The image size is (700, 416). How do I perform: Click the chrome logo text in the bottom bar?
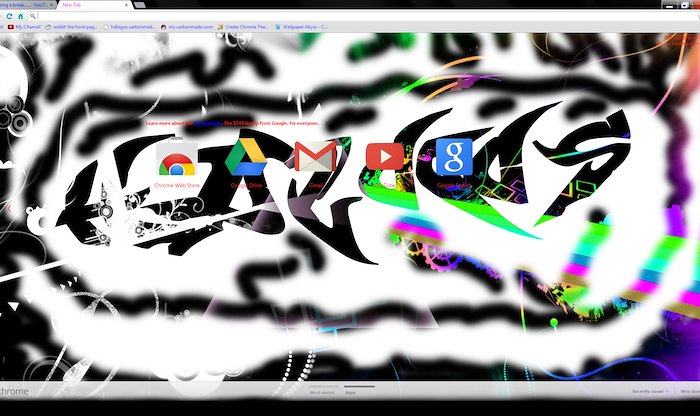coord(13,391)
